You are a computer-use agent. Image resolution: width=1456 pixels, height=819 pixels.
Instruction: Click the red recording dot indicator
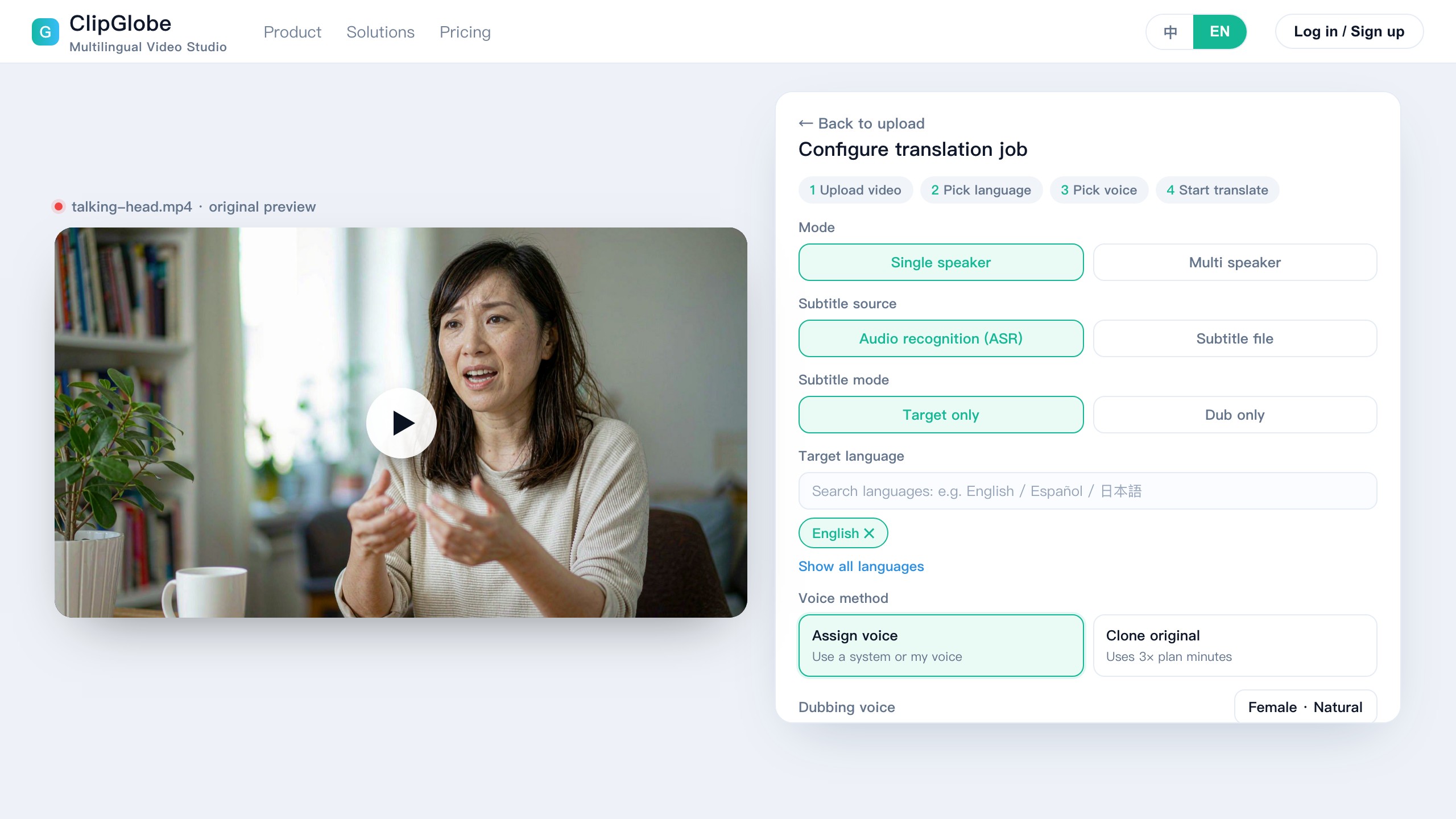[x=58, y=206]
